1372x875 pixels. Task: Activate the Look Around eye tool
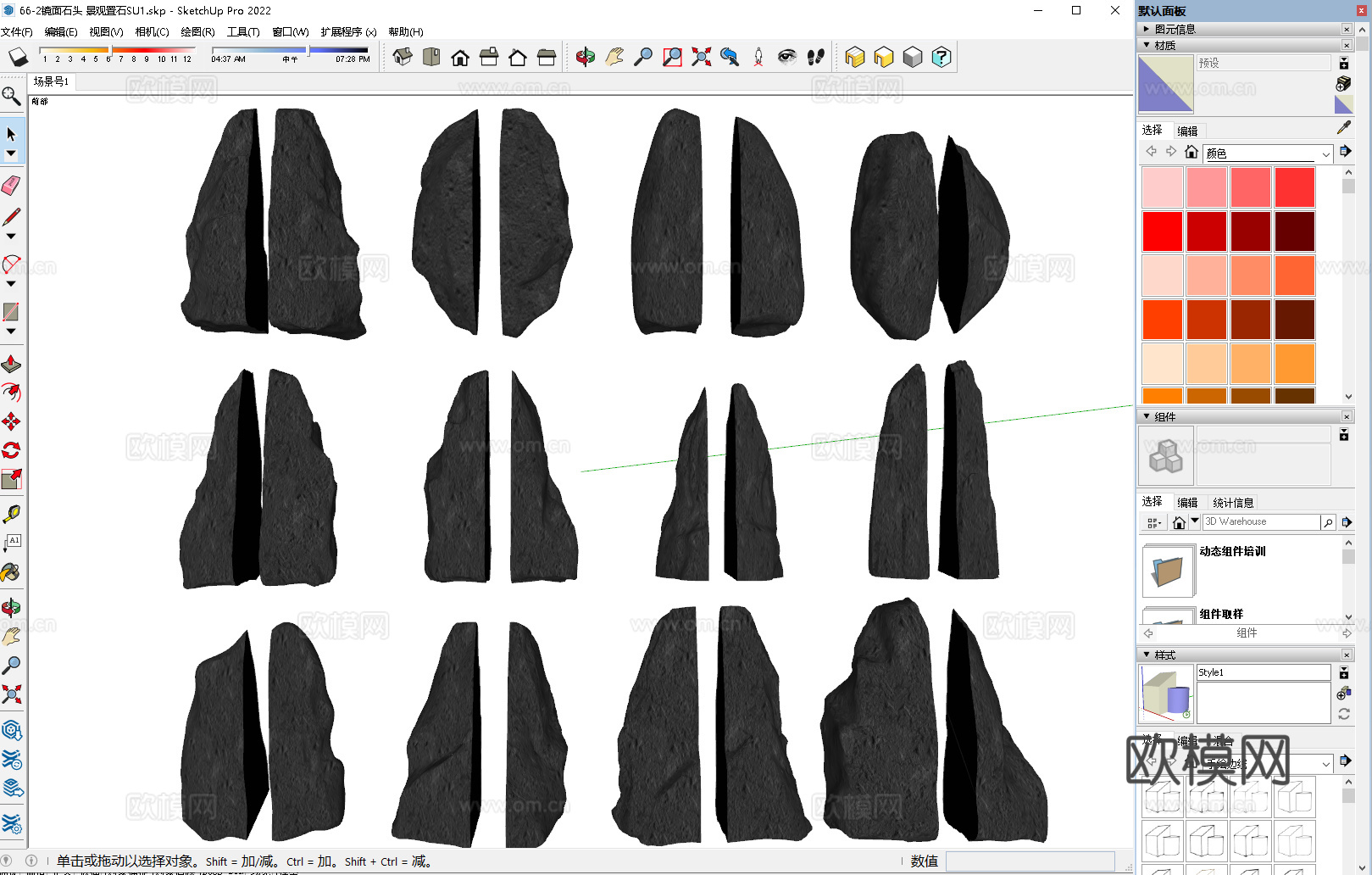point(787,58)
